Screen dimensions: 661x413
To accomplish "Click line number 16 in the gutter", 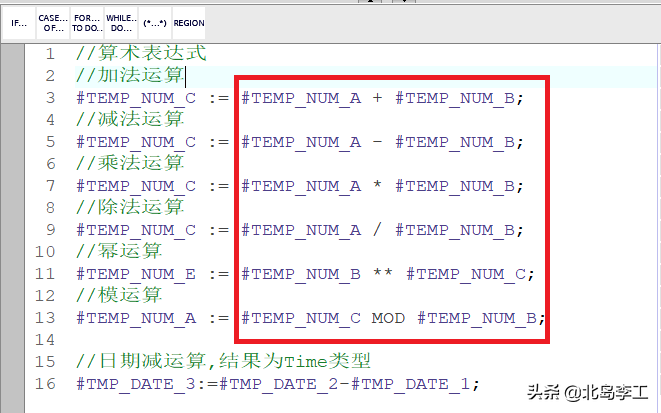I will (x=45, y=384).
